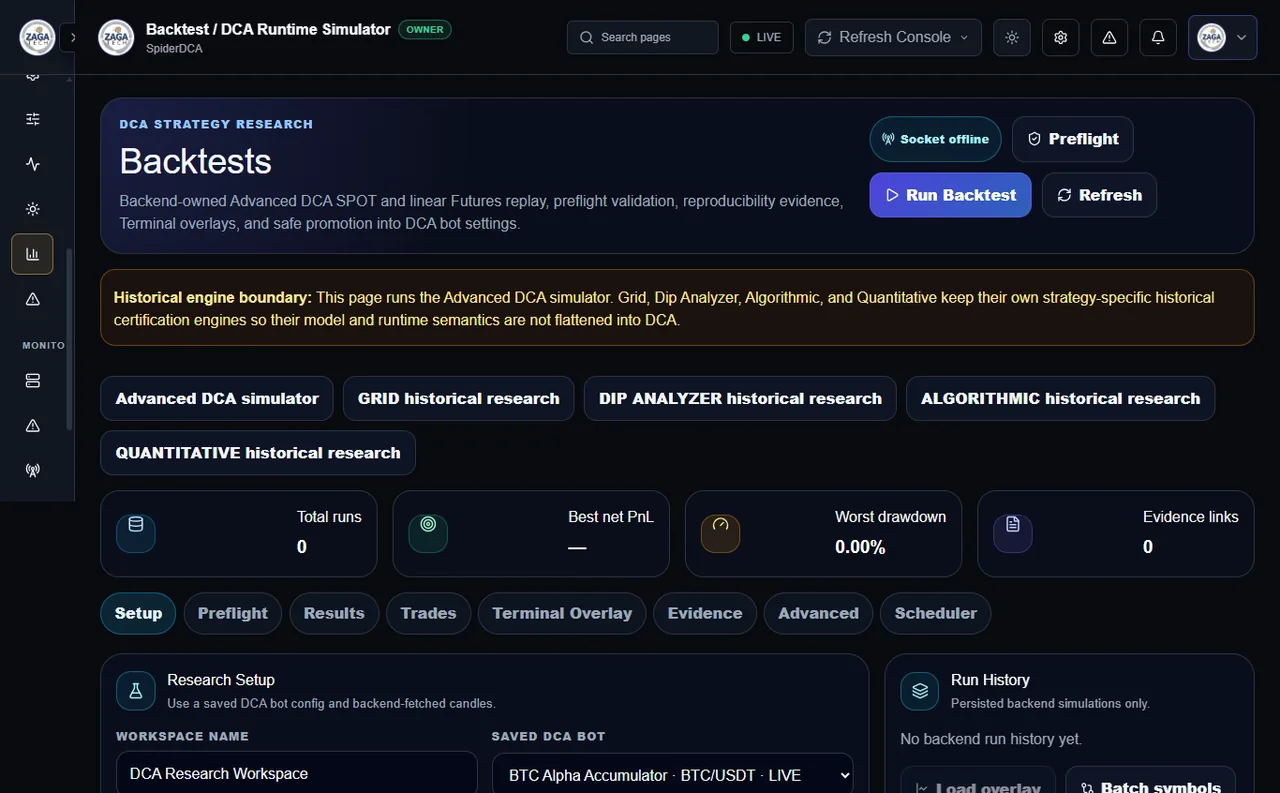
Task: Click the Total runs database icon
Action: (x=136, y=534)
